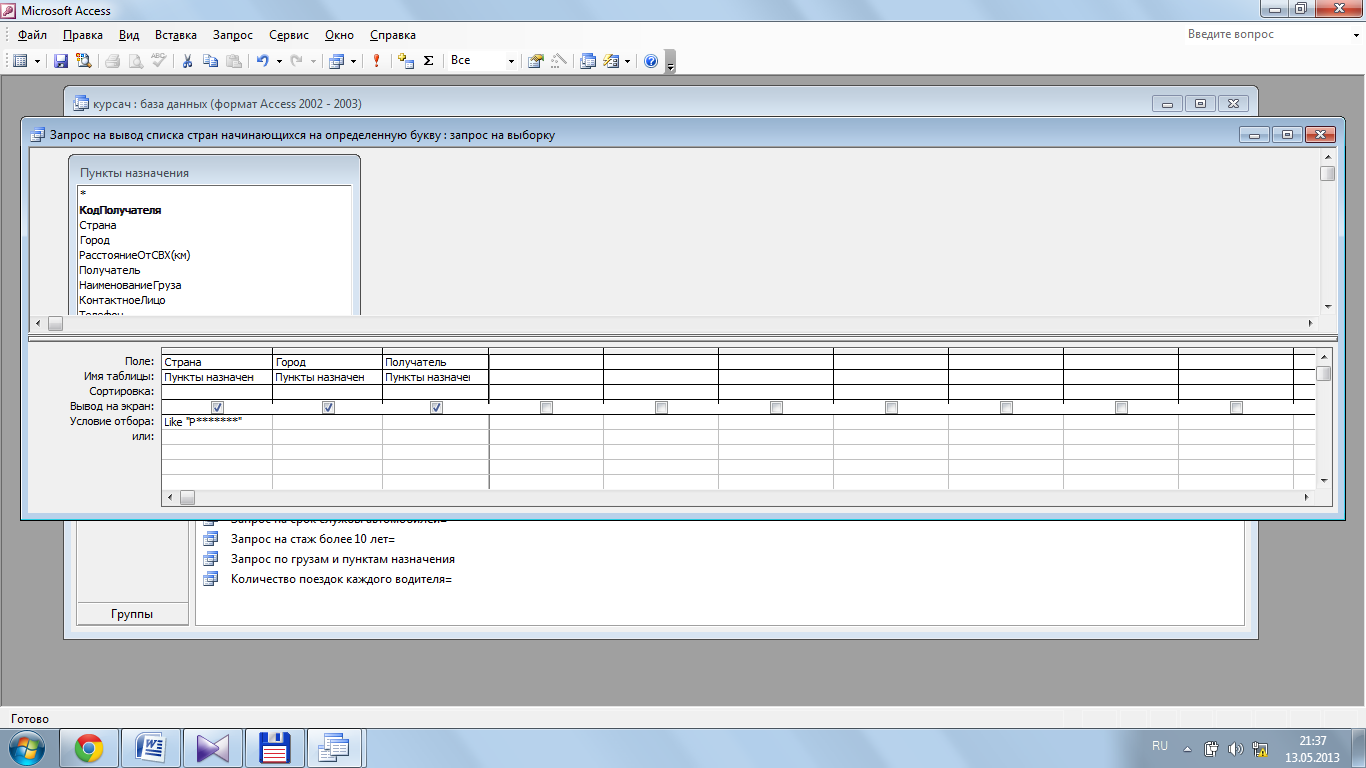1366x768 pixels.
Task: Check Вывод на экран in fifth grid column
Action: pyautogui.click(x=661, y=407)
